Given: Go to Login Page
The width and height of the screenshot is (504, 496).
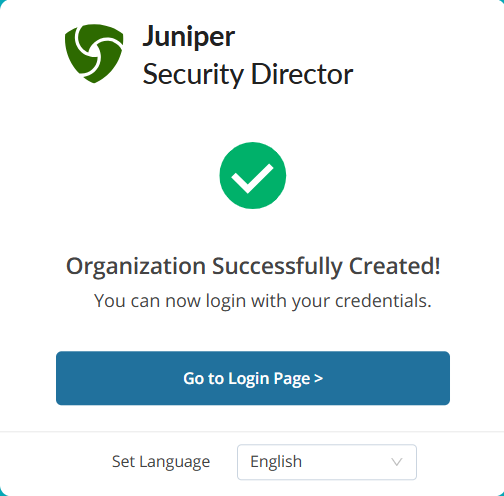Looking at the screenshot, I should point(253,378).
